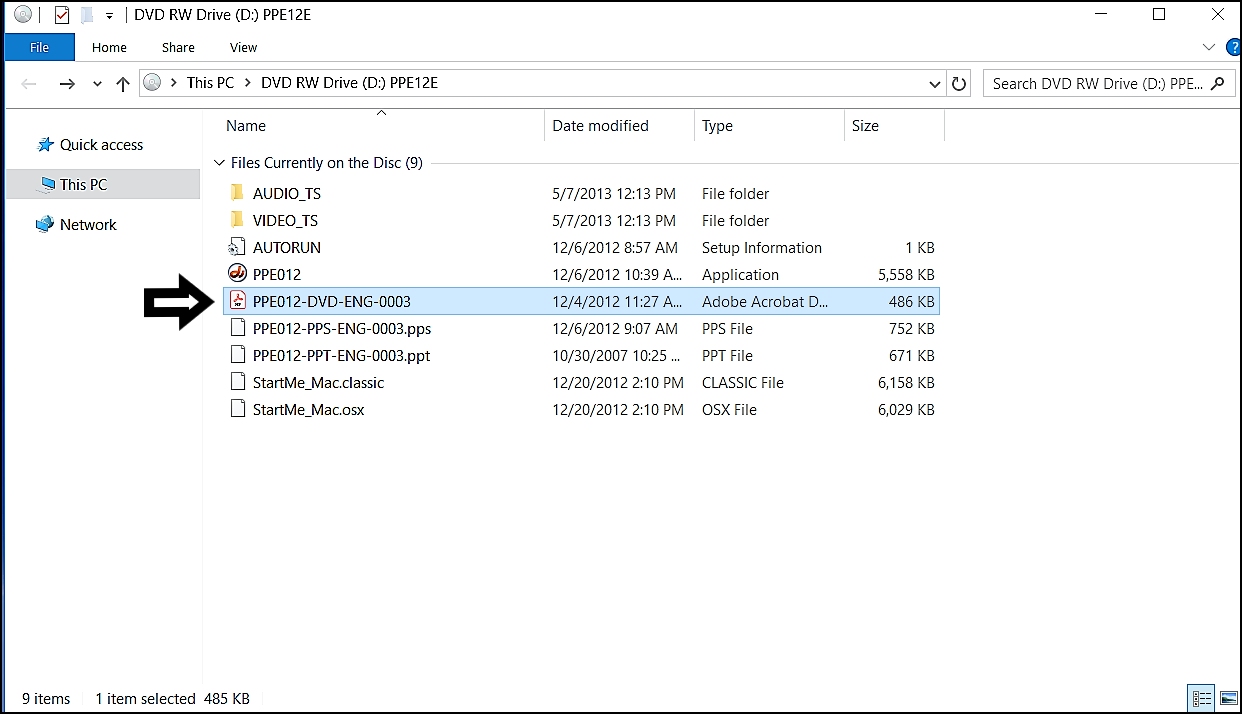This screenshot has width=1242, height=714.
Task: Open the Customize Quick Access Toolbar dropdown
Action: pyautogui.click(x=109, y=16)
